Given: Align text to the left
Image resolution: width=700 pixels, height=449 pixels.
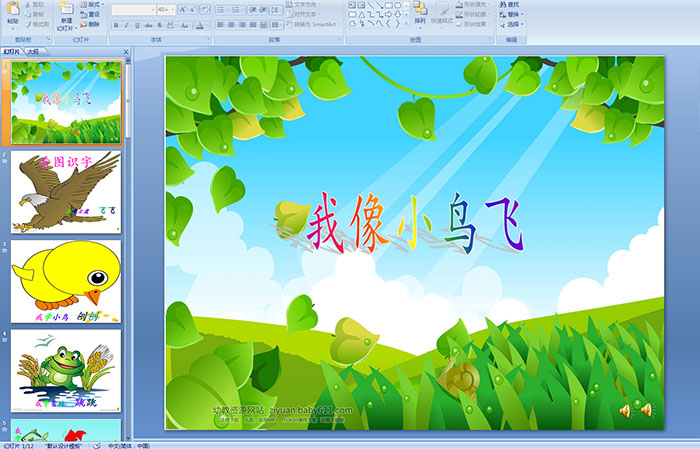Looking at the screenshot, I should click(221, 25).
